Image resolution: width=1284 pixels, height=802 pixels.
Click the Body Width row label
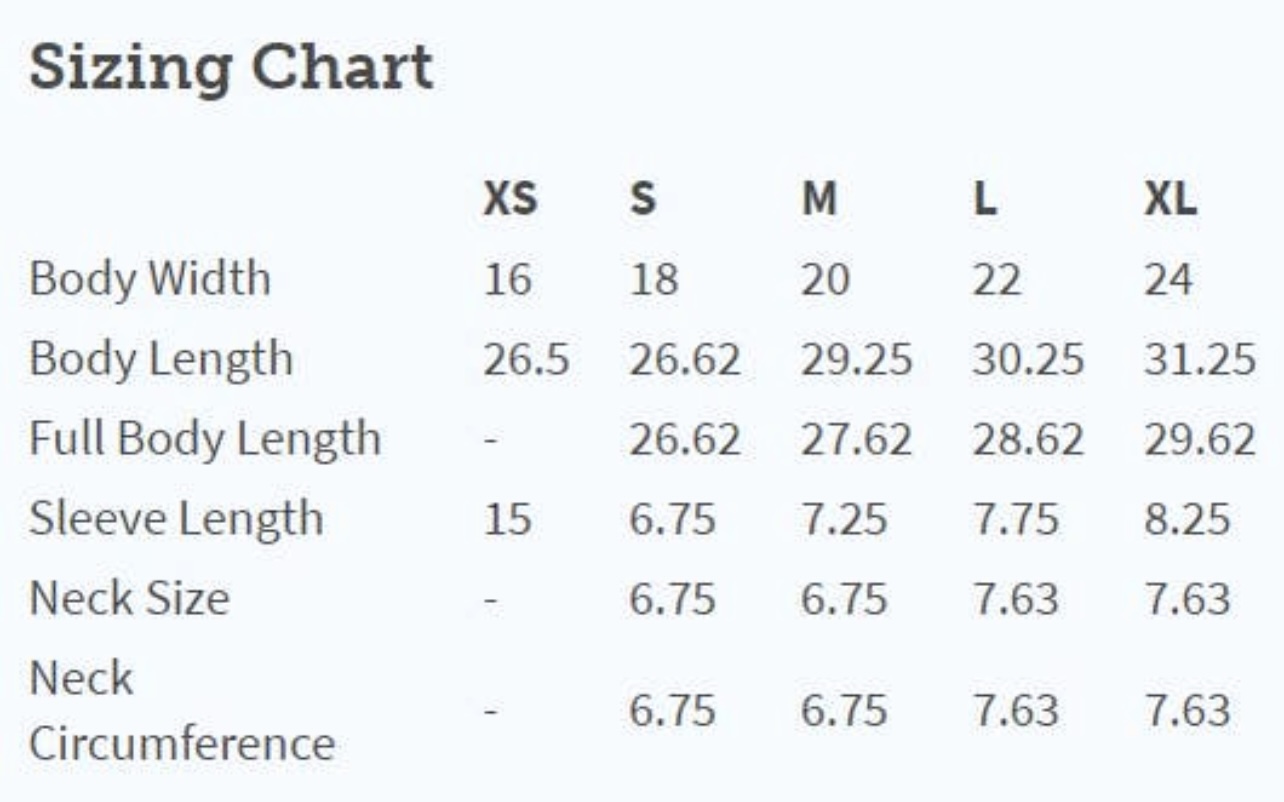tap(150, 278)
